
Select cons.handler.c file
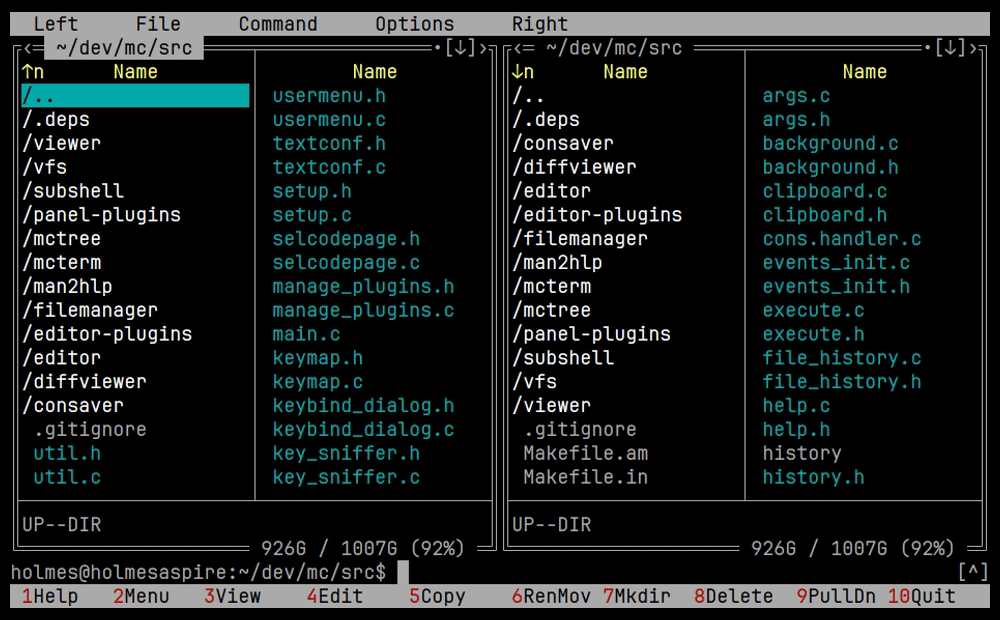[x=842, y=239]
